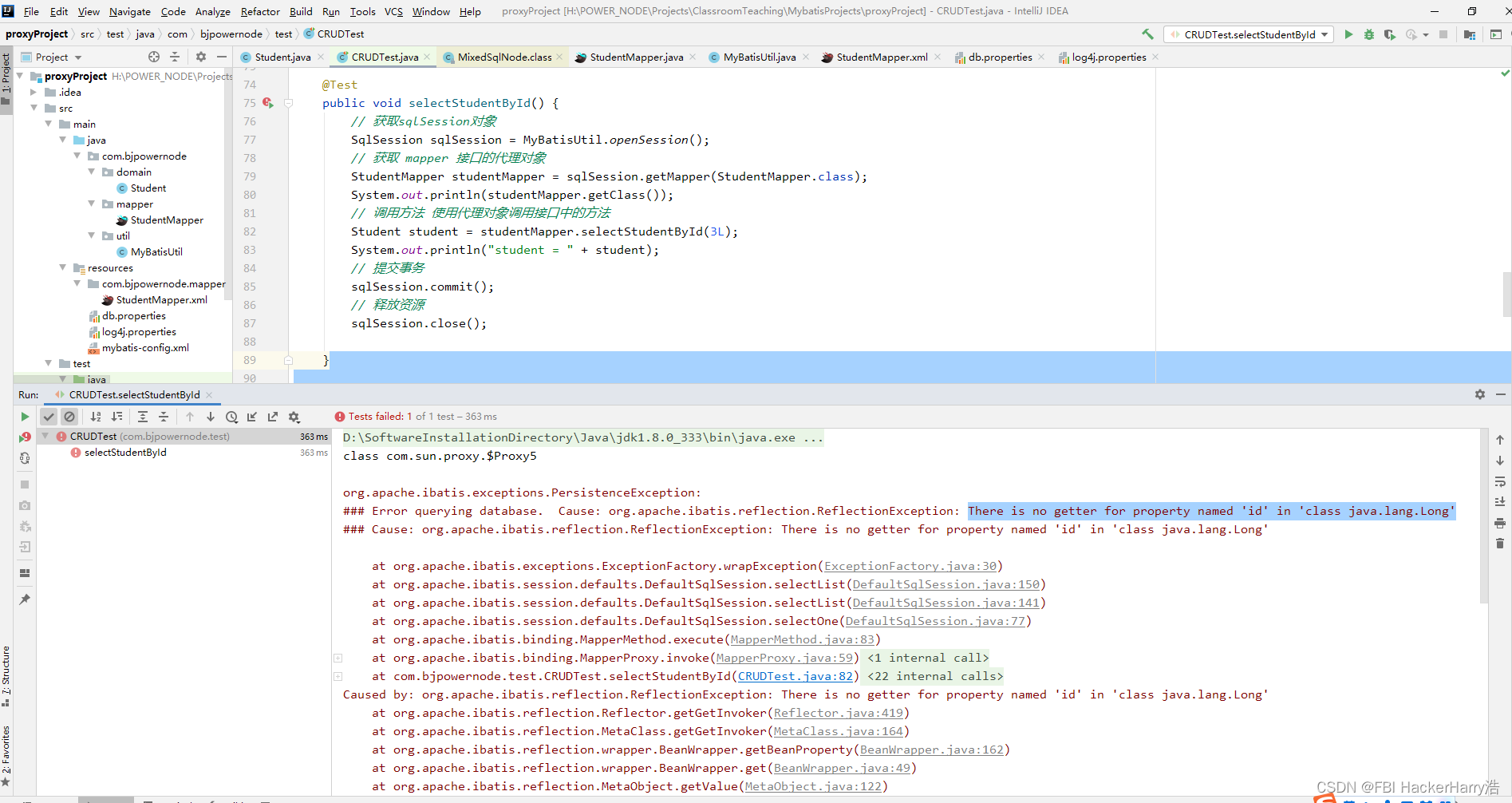Image resolution: width=1512 pixels, height=803 pixels.
Task: Rerun failed tests in Run panel
Action: [x=25, y=437]
